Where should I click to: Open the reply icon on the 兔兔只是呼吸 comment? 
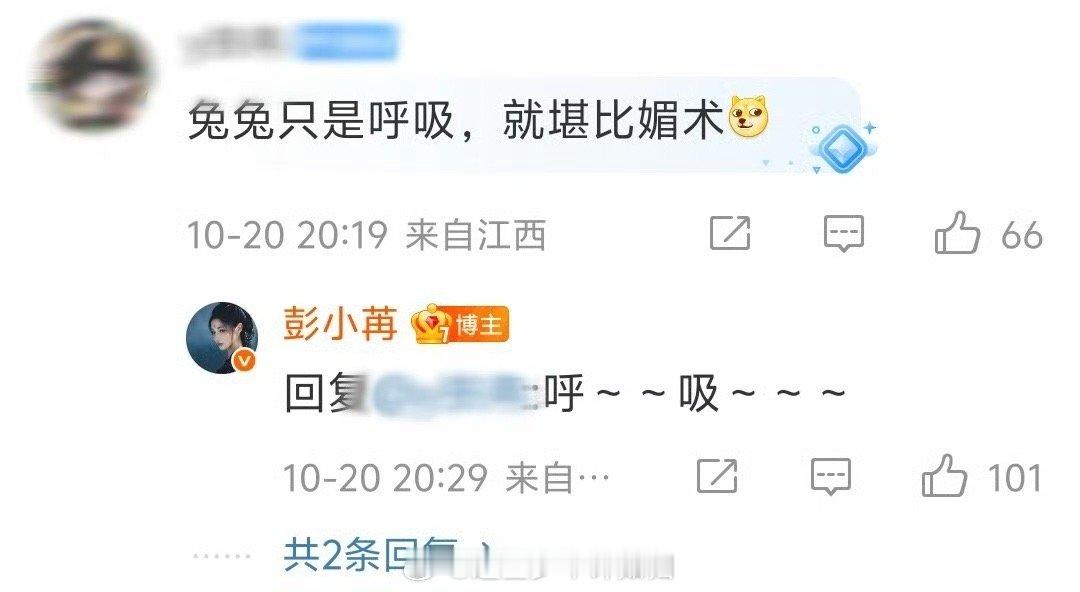click(x=844, y=234)
